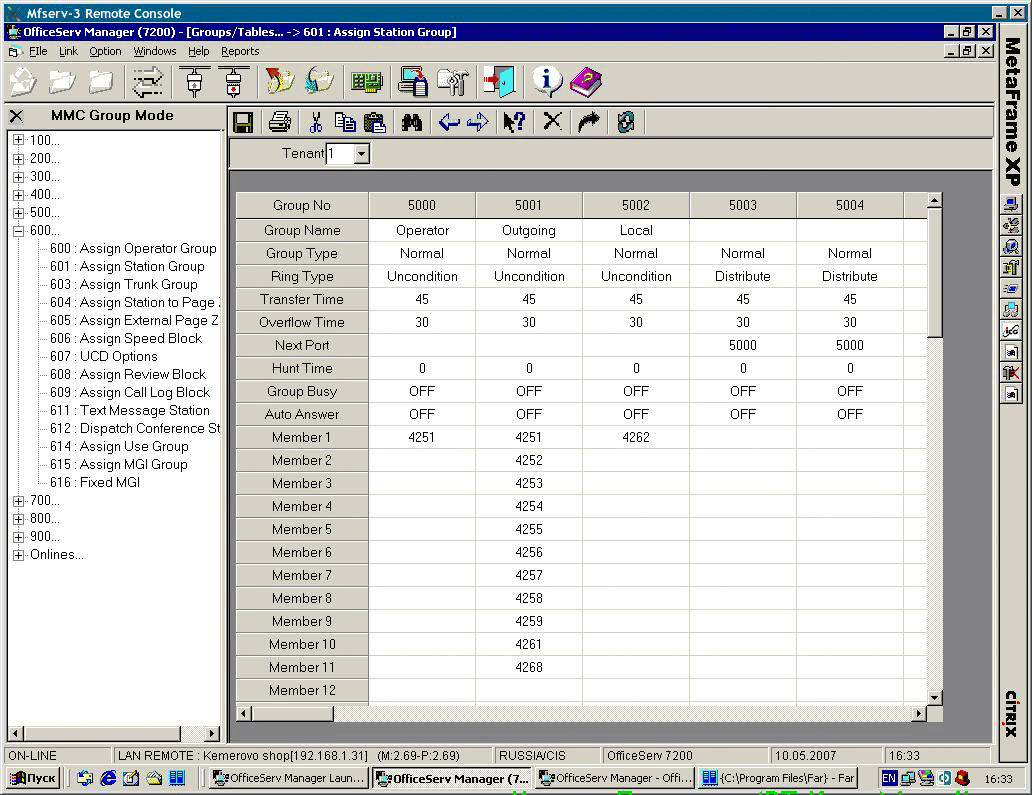This screenshot has width=1032, height=795.
Task: Click the printer icon
Action: point(280,122)
